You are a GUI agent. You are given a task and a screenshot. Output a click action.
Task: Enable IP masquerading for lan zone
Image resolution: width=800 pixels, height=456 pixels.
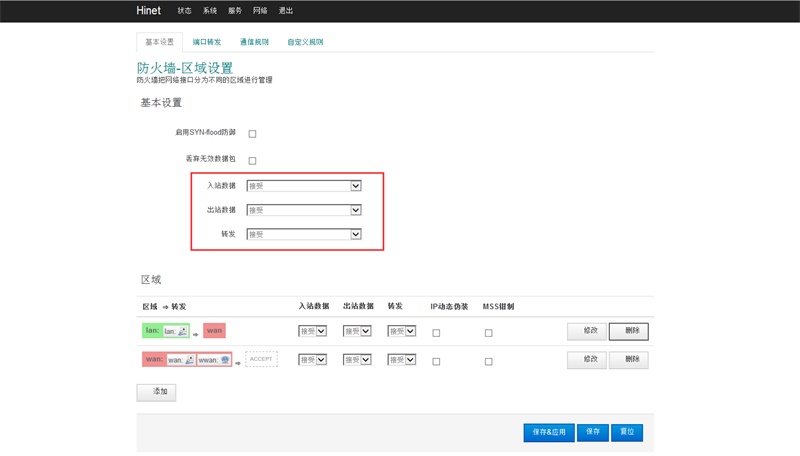(x=436, y=333)
